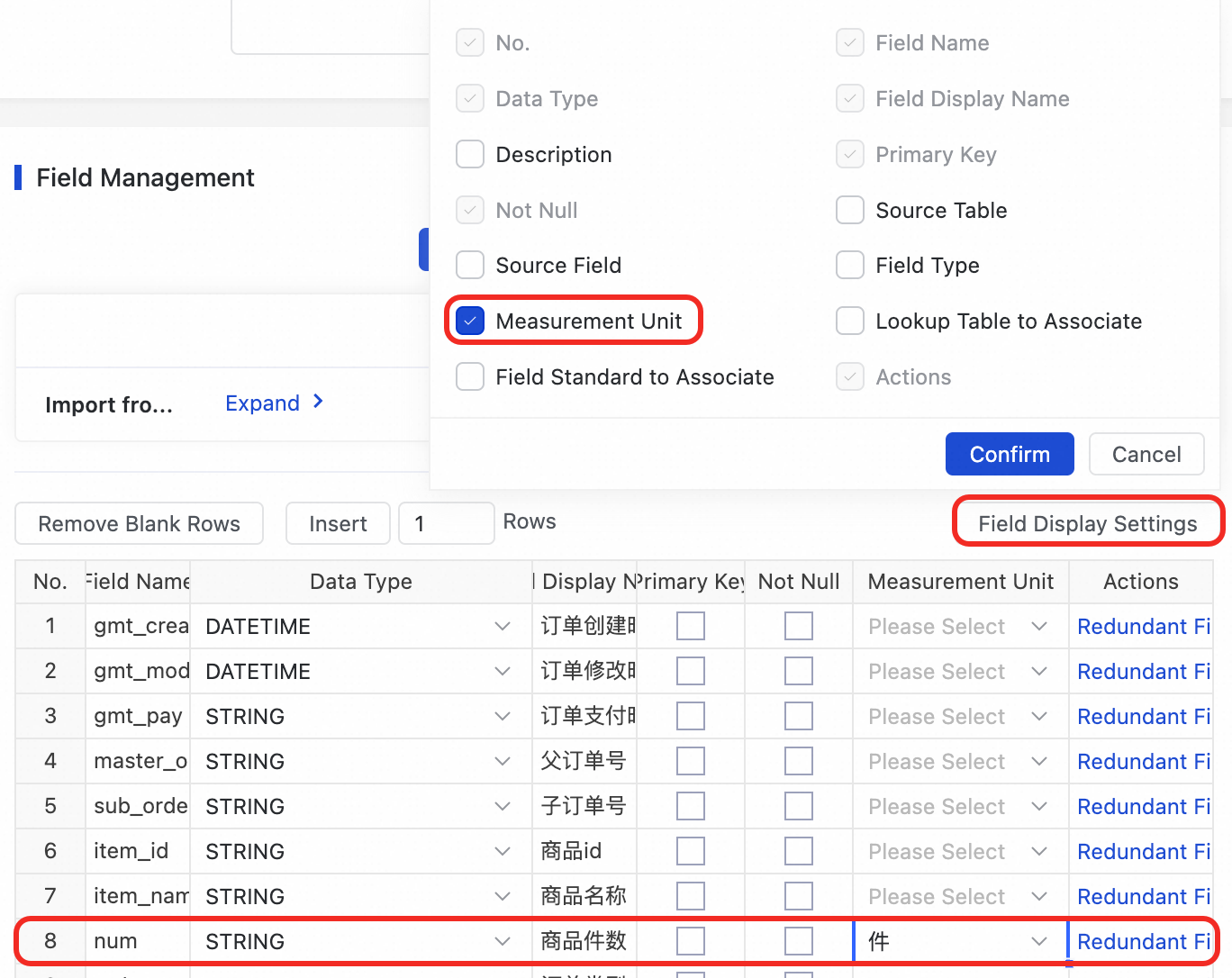Open Data Type dropdown for master_o row

click(x=360, y=761)
